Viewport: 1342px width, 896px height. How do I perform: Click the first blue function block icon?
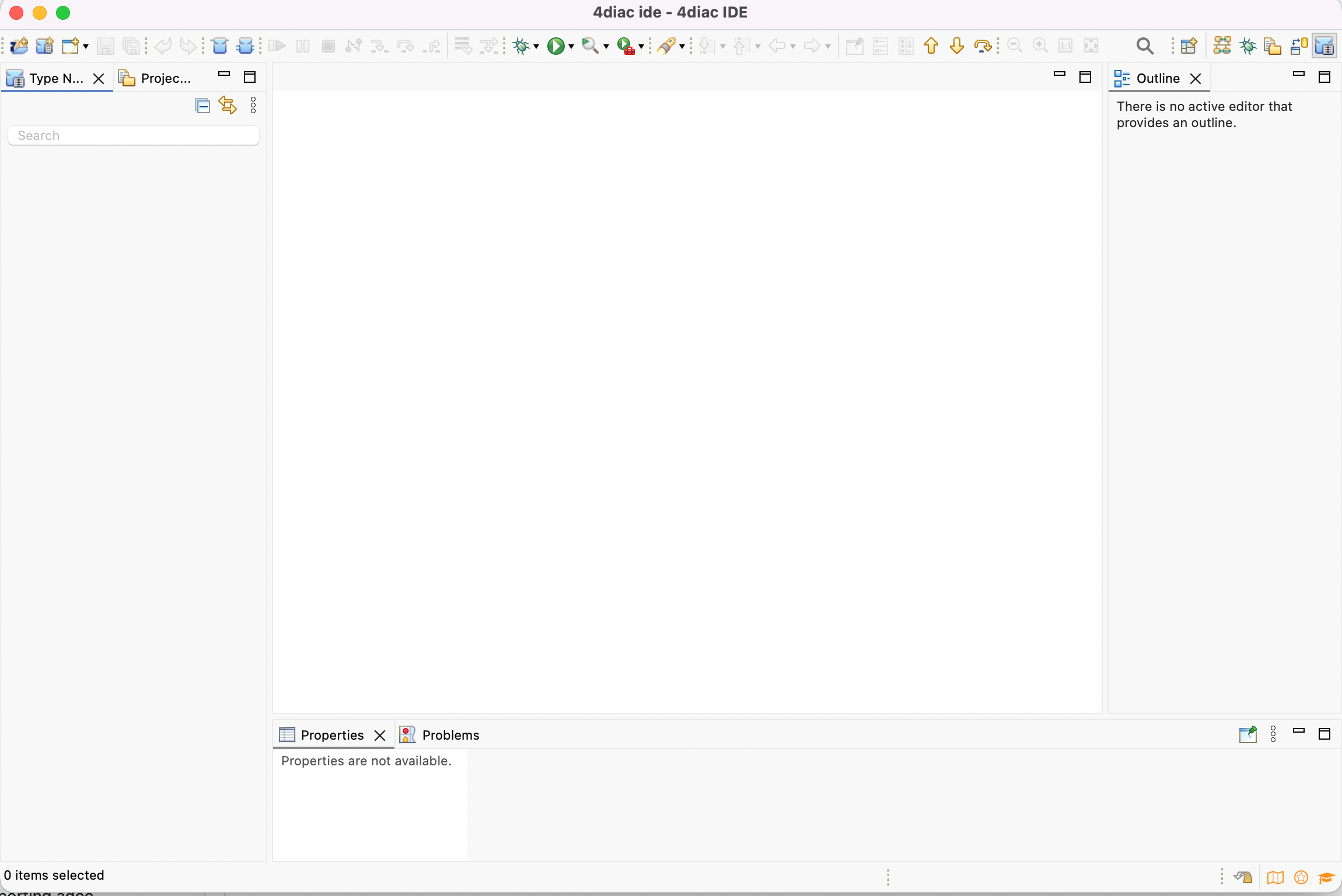pos(220,45)
